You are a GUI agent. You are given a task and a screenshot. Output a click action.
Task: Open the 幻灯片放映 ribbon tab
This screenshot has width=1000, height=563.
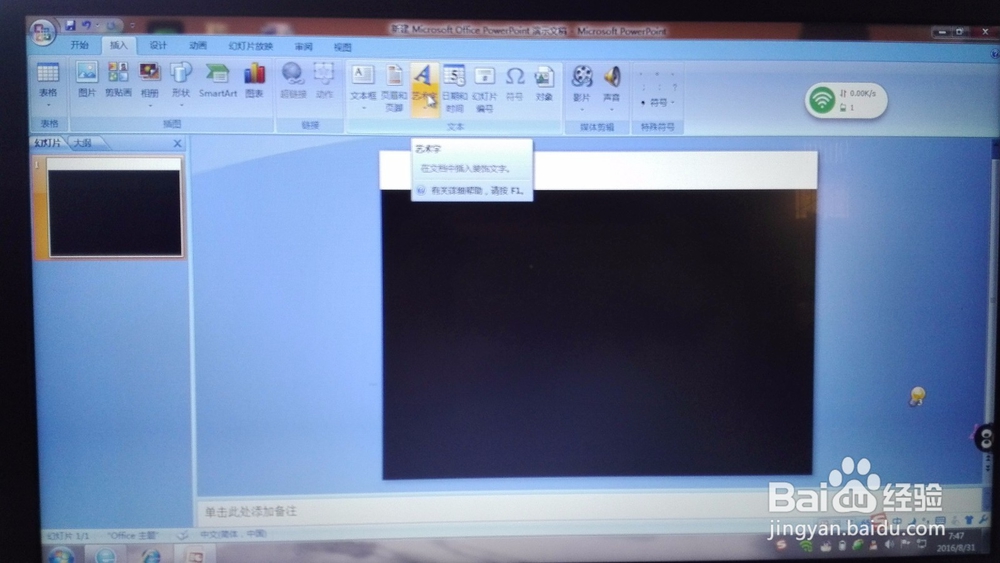coord(251,47)
